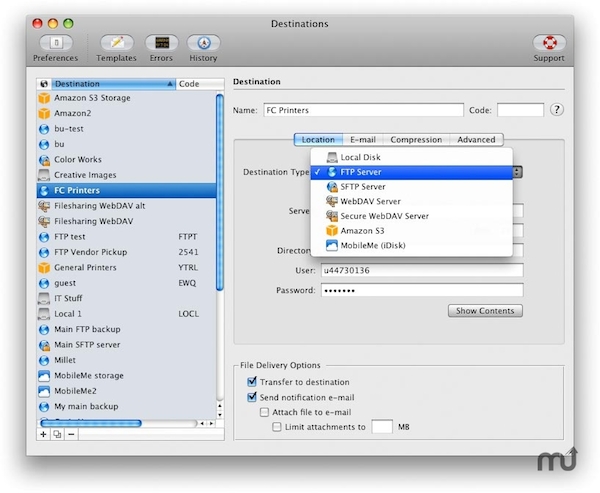
Task: Enable Attach file to e-mail checkbox
Action: click(265, 412)
